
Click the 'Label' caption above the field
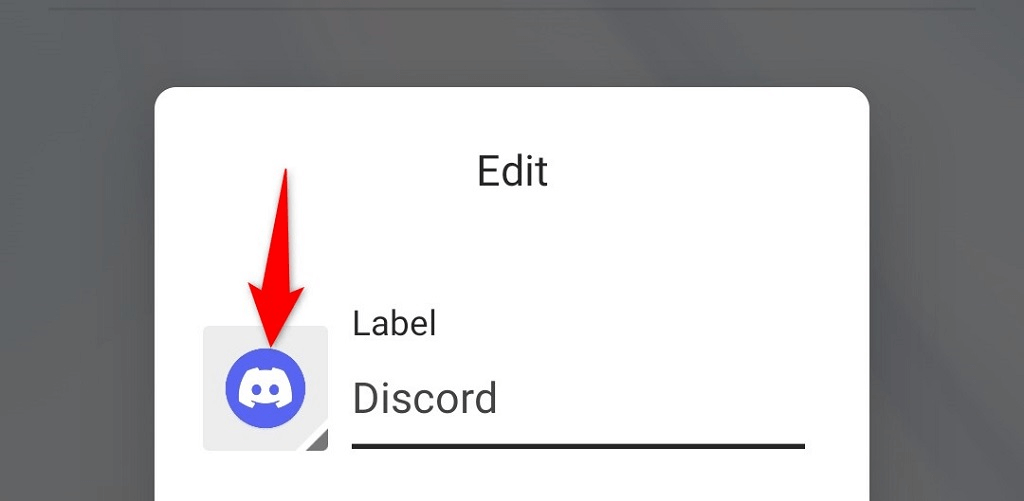pyautogui.click(x=394, y=323)
